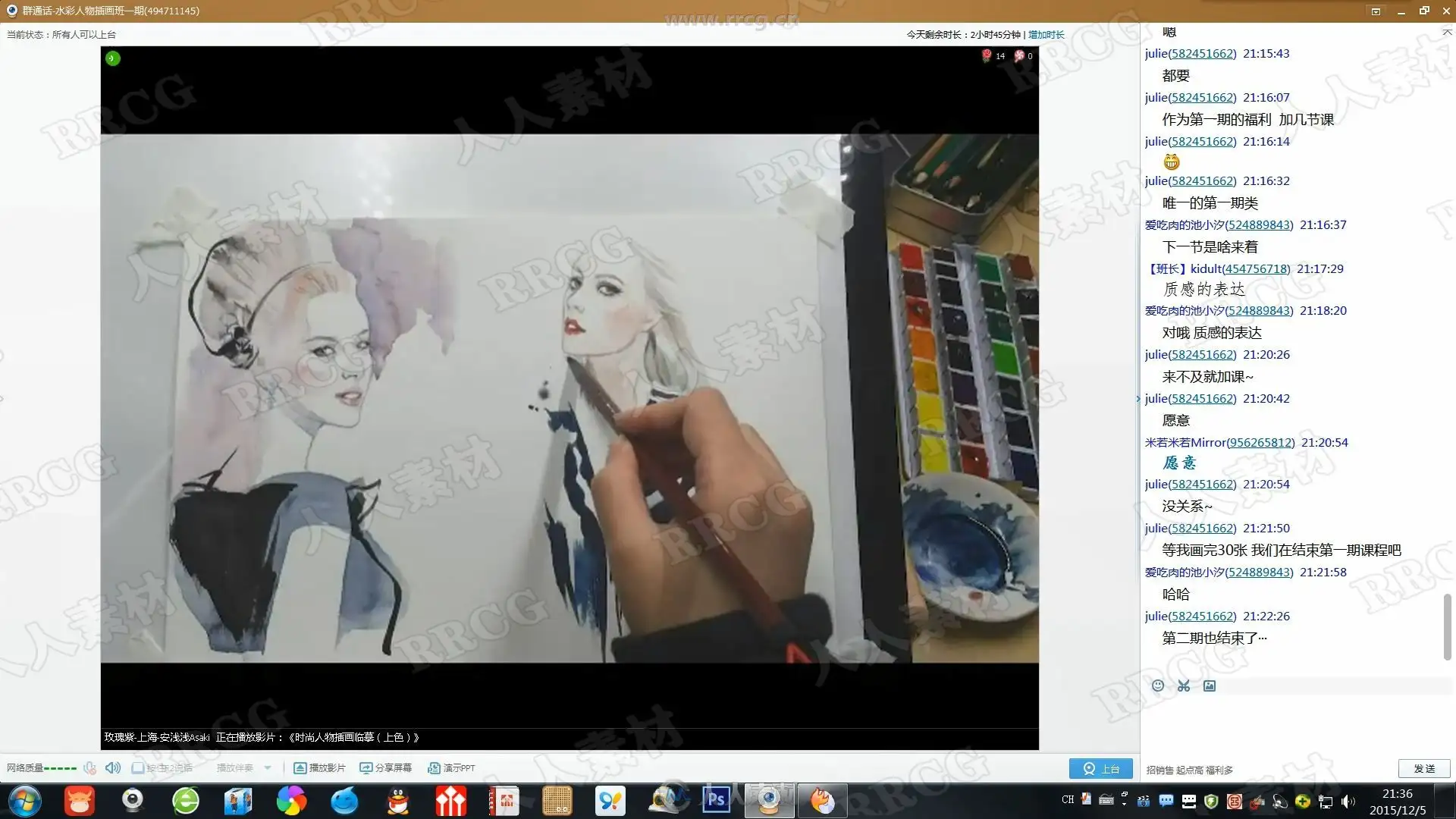Viewport: 1456px width, 819px height.
Task: Open the title bar dropdown menu button
Action: pyautogui.click(x=1376, y=11)
